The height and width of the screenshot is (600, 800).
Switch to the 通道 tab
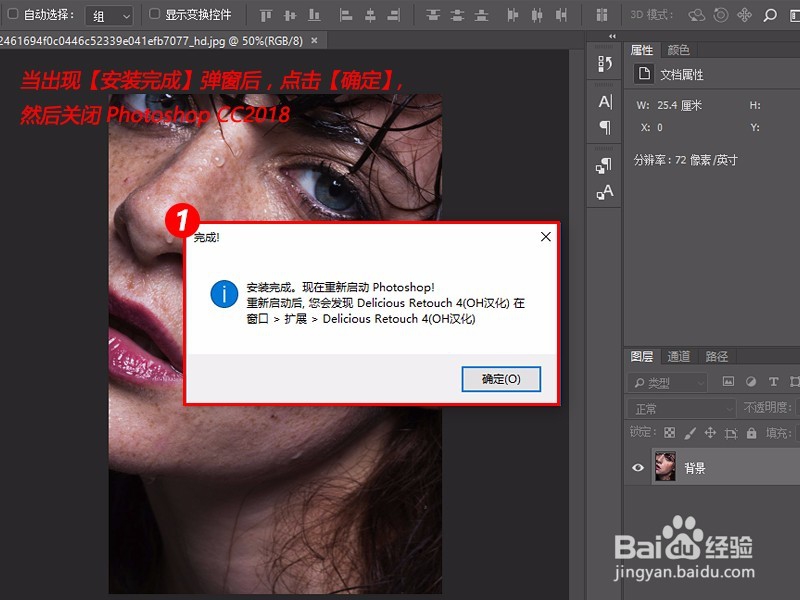(679, 356)
